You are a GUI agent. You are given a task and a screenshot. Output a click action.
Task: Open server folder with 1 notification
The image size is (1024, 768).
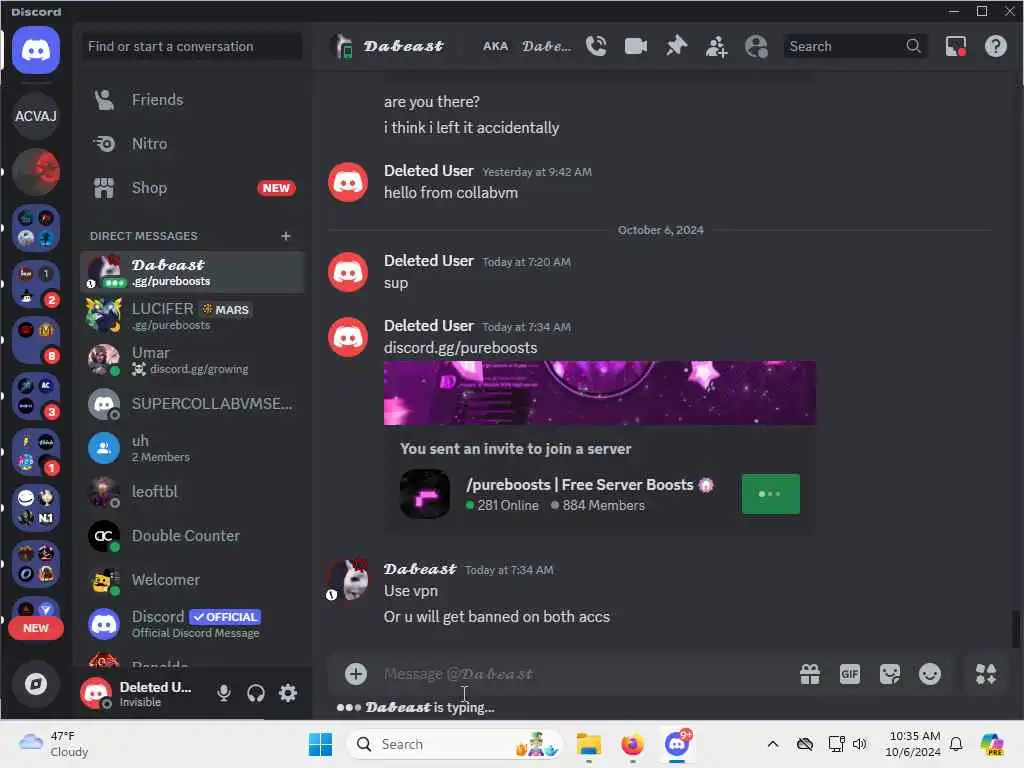[x=36, y=453]
